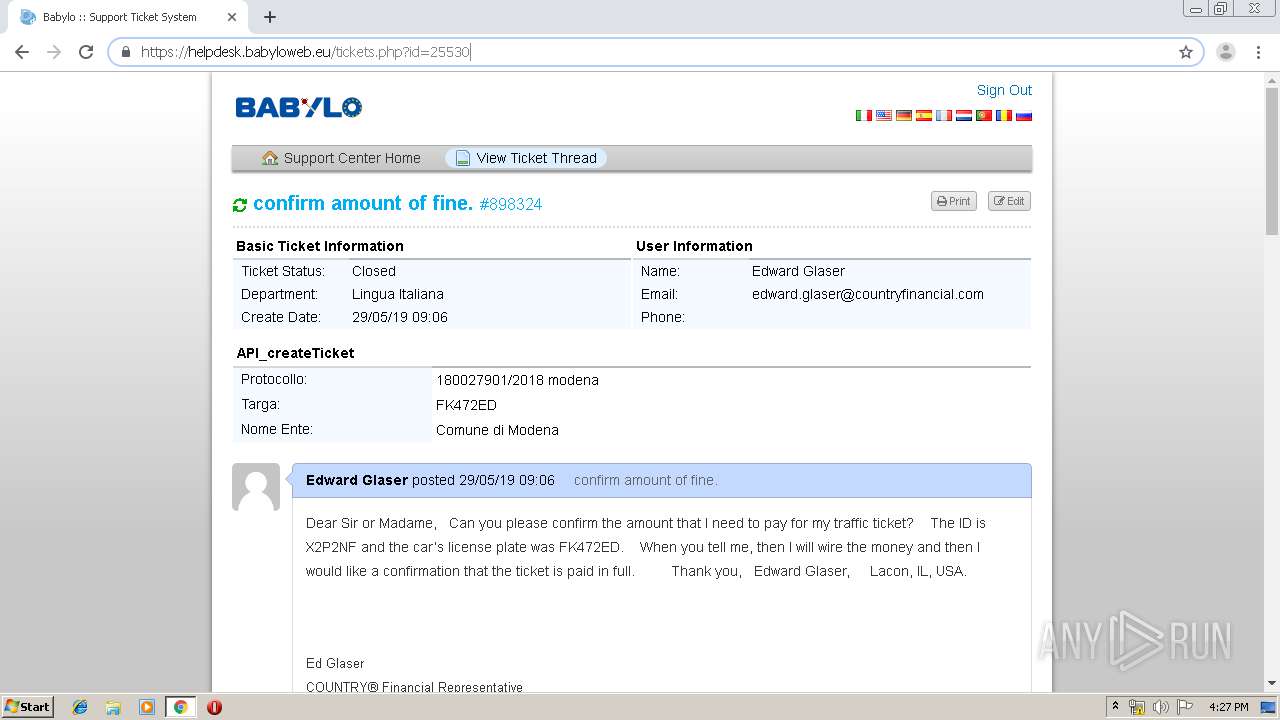Viewport: 1280px width, 720px height.
Task: Click the API_createTicket section heading
Action: (295, 353)
